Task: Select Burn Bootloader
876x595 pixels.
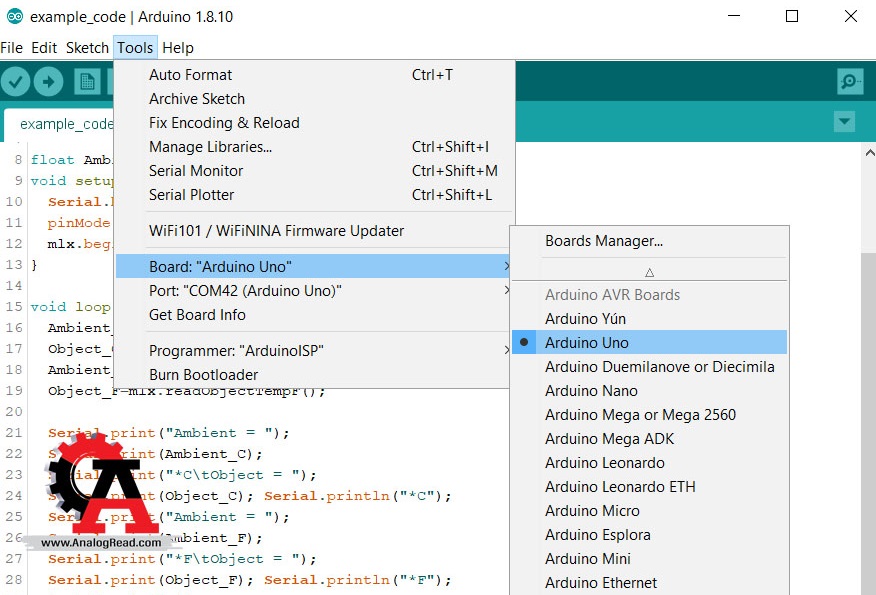Action: pyautogui.click(x=313, y=374)
